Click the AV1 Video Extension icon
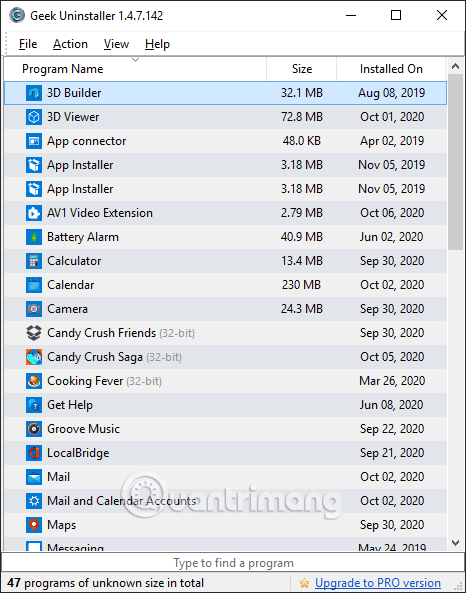 tap(34, 213)
